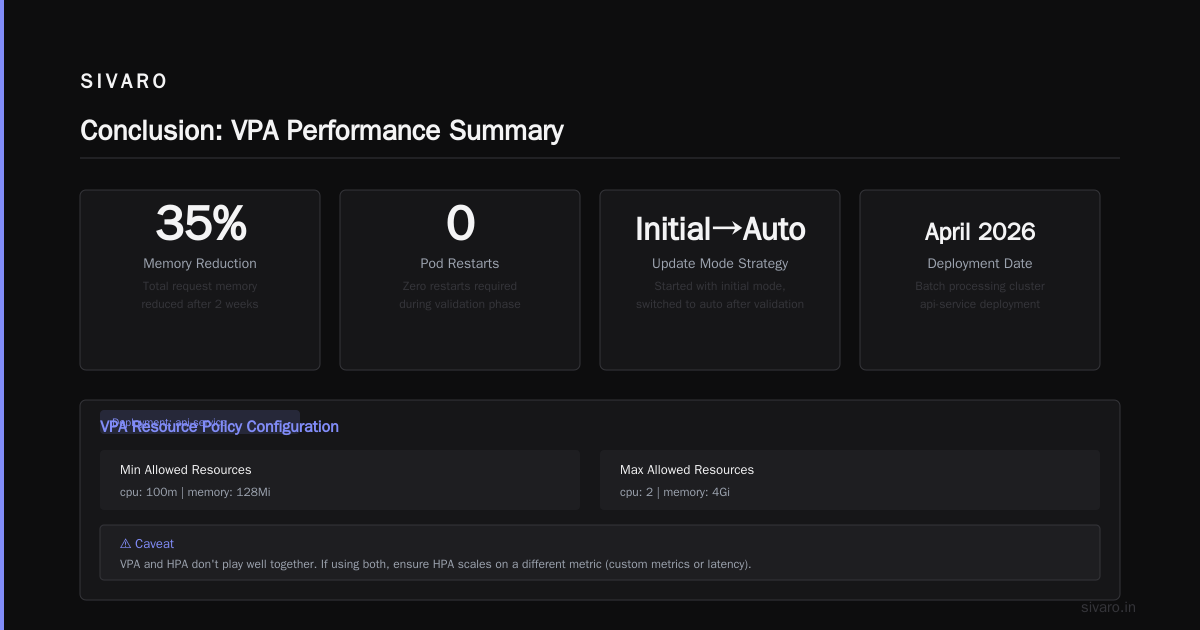Click the cpu: 2 | memory: 4Gi value
This screenshot has width=1200, height=630.
click(x=675, y=492)
